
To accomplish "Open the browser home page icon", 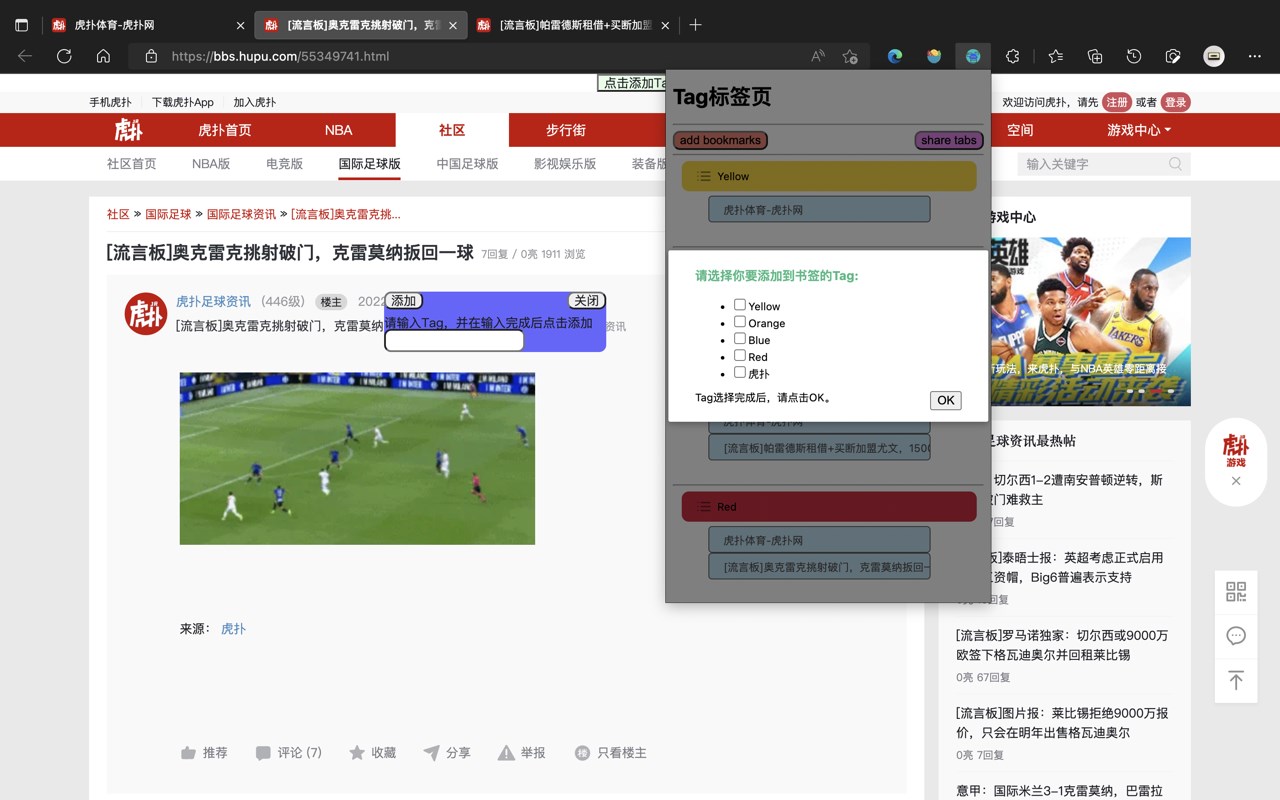I will (103, 56).
